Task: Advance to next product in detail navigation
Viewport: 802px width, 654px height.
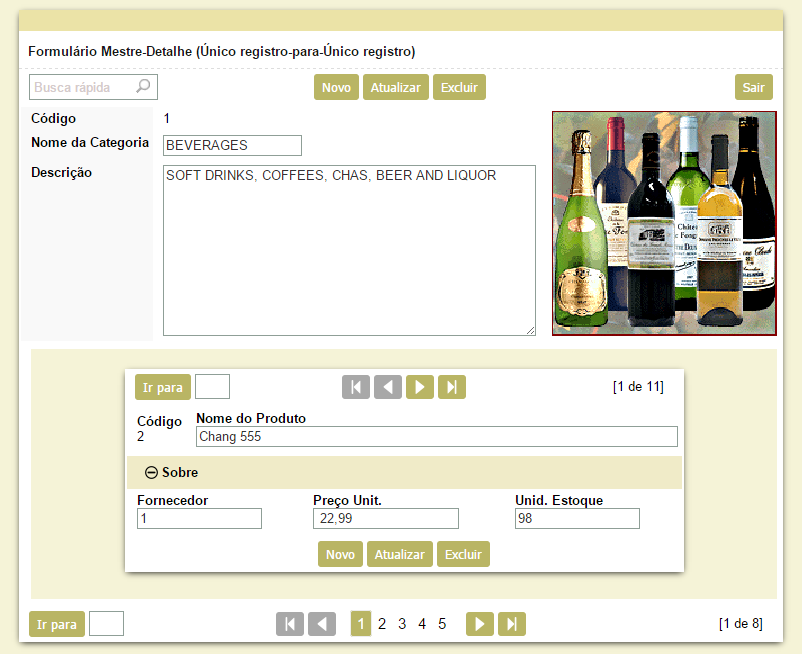Action: tap(420, 387)
